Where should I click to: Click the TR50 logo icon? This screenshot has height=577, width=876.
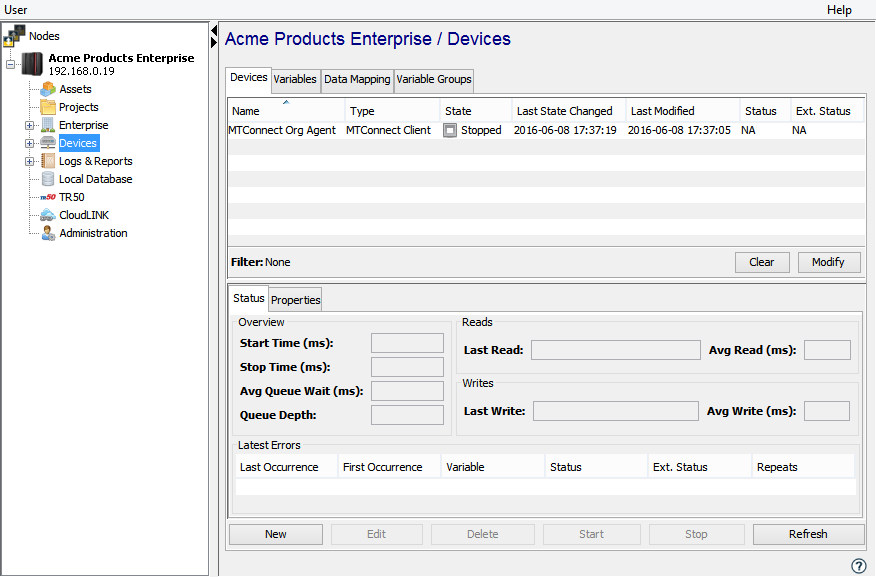tap(48, 197)
